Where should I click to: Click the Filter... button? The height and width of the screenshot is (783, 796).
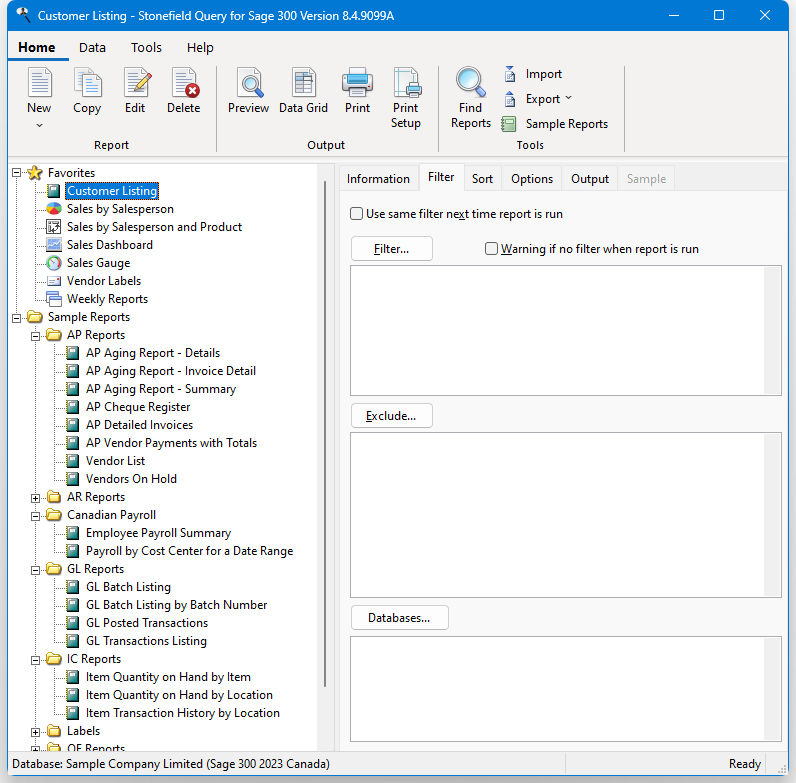click(391, 249)
